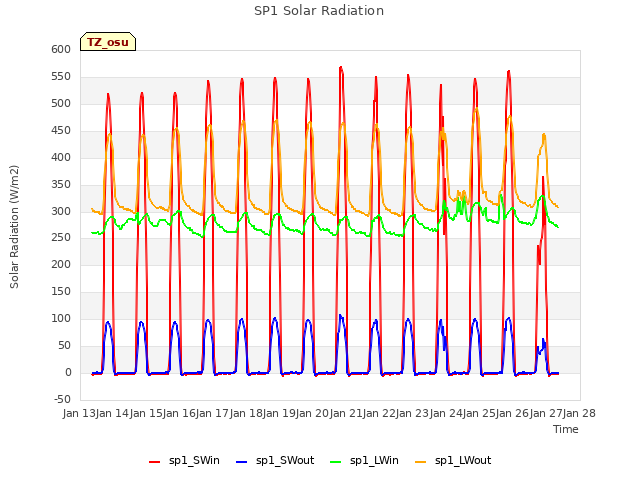640x480 pixels.
Task: Click the 450 y-axis tick label
Action: coord(61,130)
